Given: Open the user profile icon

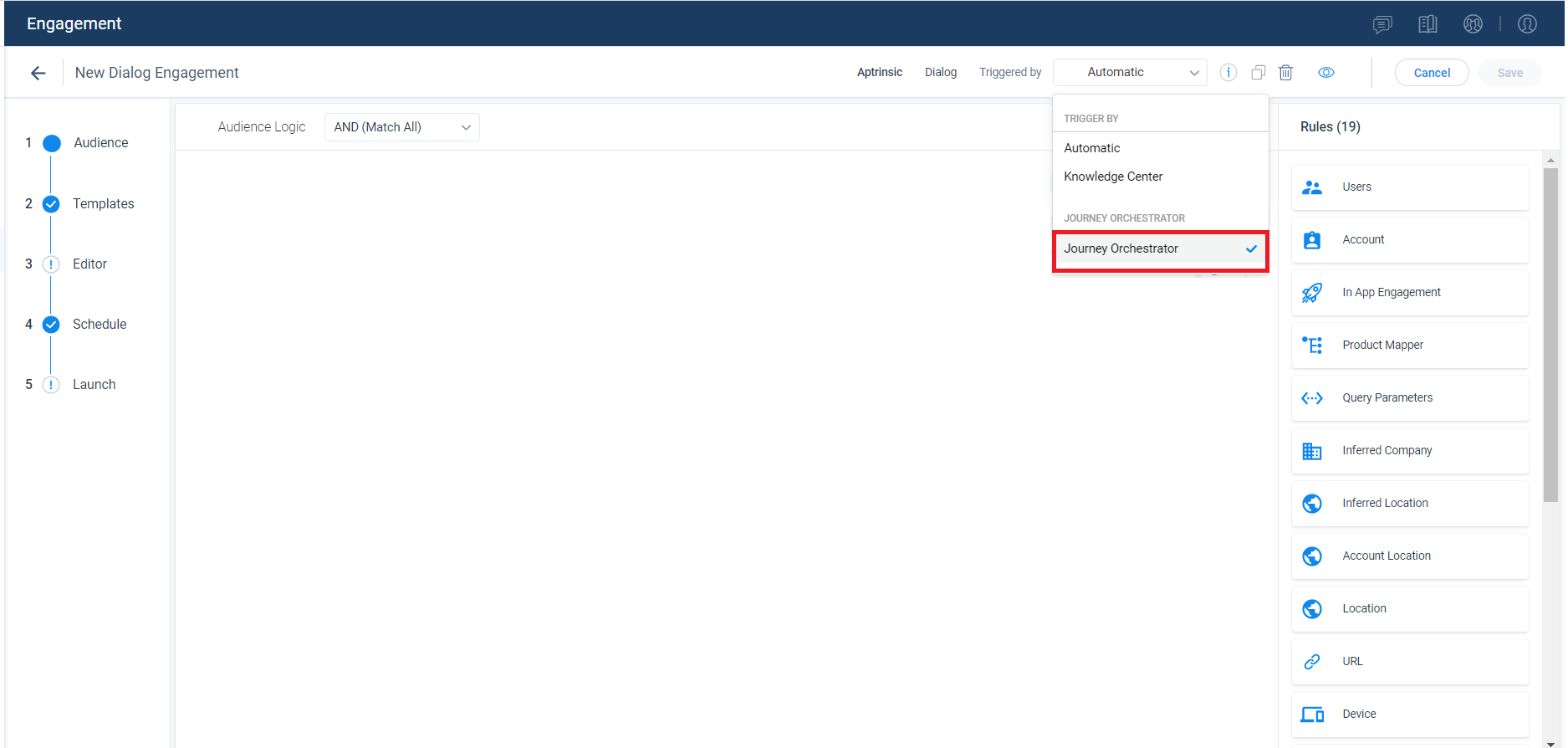Looking at the screenshot, I should click(1527, 24).
